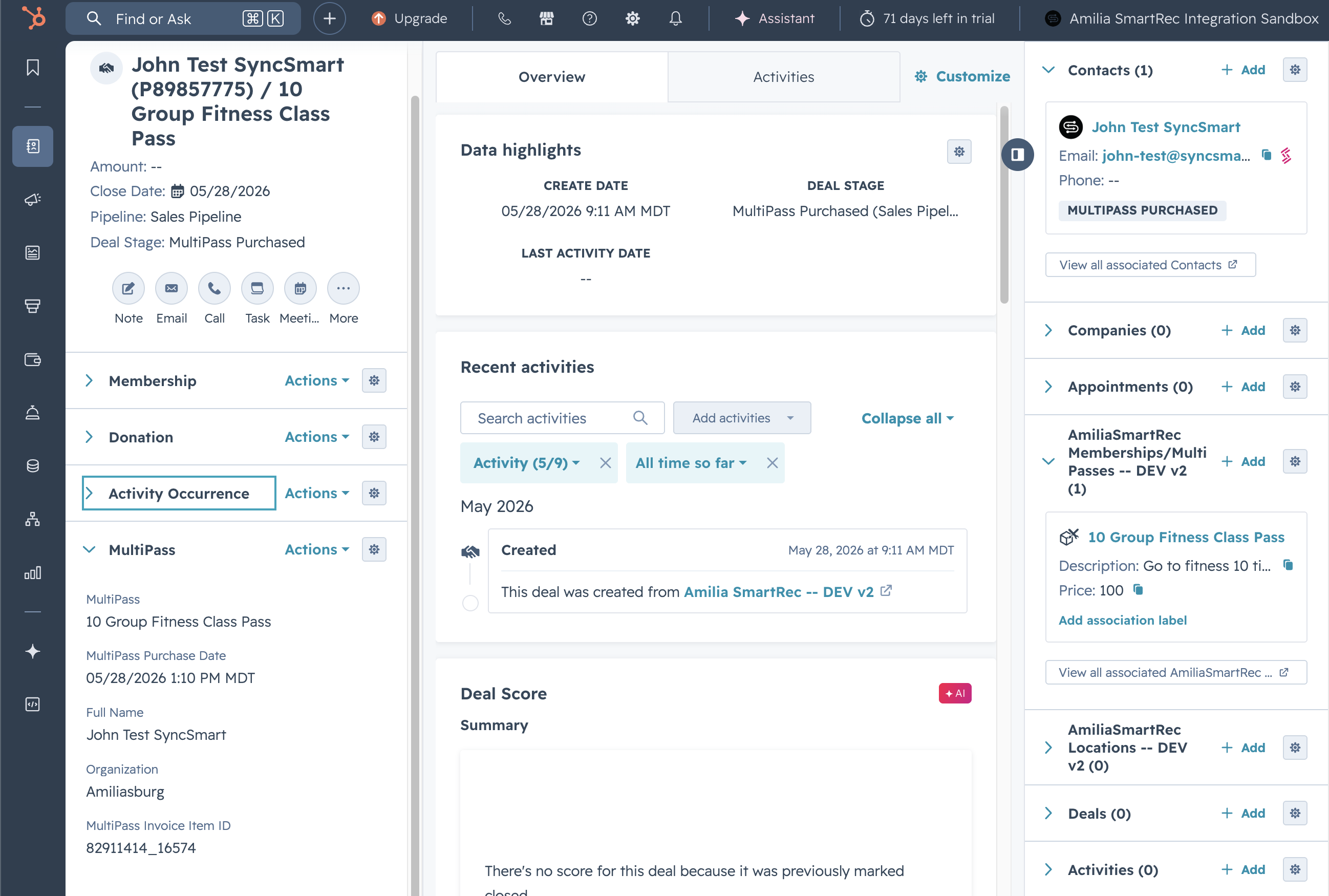
Task: Expand the Companies (0) association card
Action: [1048, 330]
